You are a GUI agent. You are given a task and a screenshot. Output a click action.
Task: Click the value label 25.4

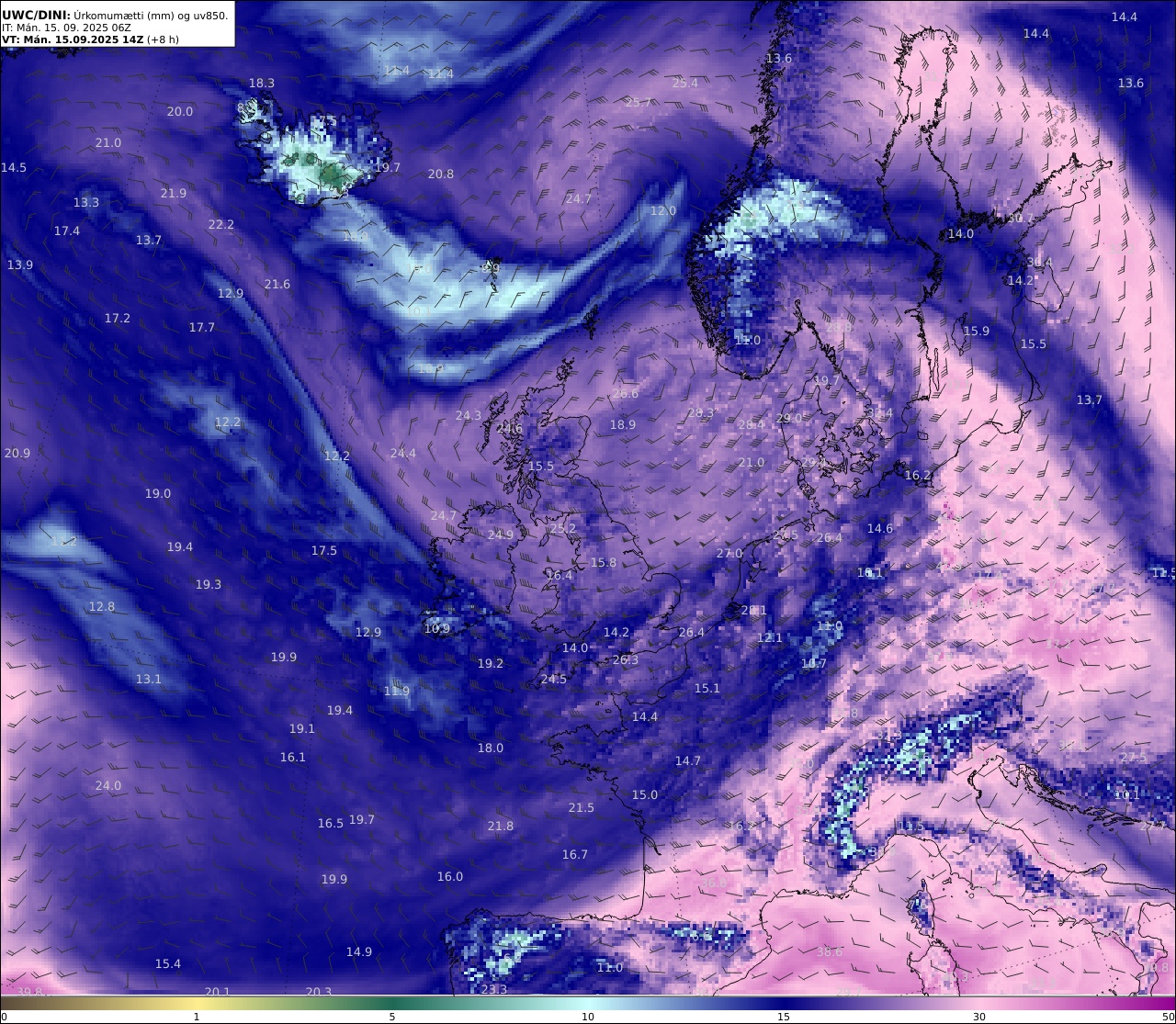coord(685,83)
